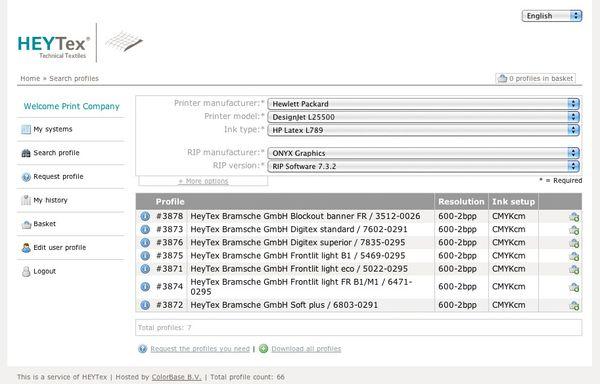Open info for profile #3878
The height and width of the screenshot is (384, 600).
145,216
